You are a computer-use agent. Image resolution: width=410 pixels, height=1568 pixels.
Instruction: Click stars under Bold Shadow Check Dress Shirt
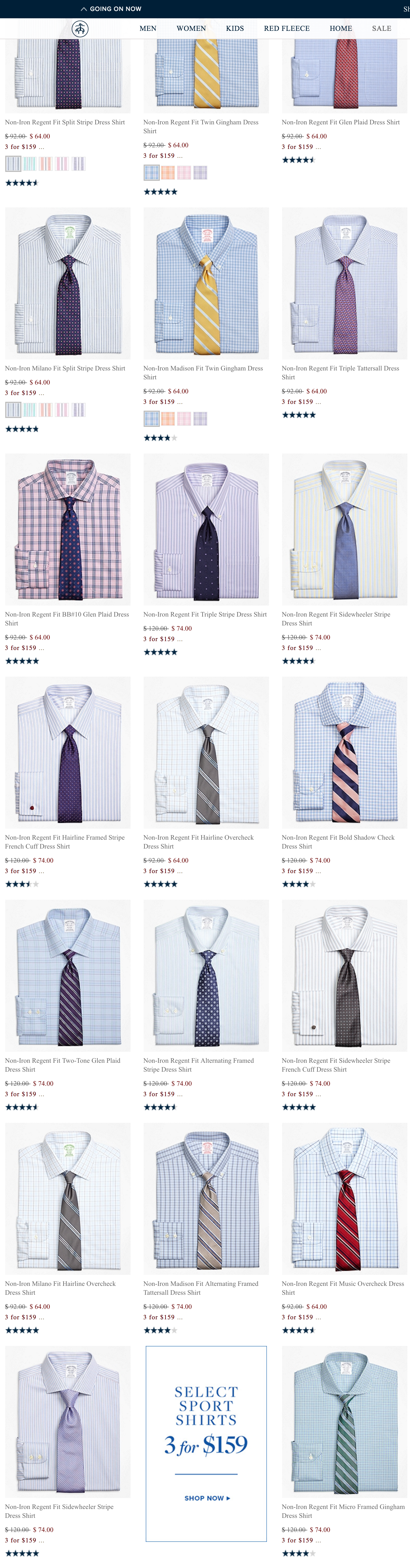[x=298, y=884]
